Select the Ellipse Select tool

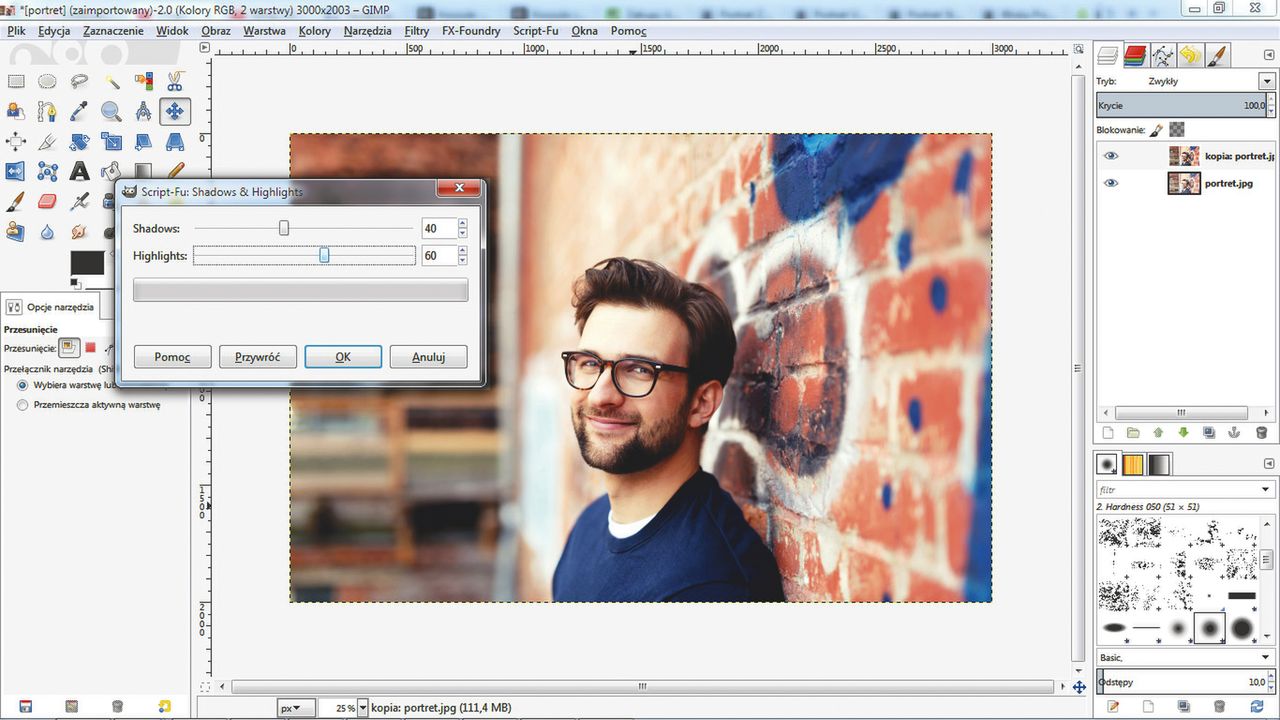coord(47,82)
